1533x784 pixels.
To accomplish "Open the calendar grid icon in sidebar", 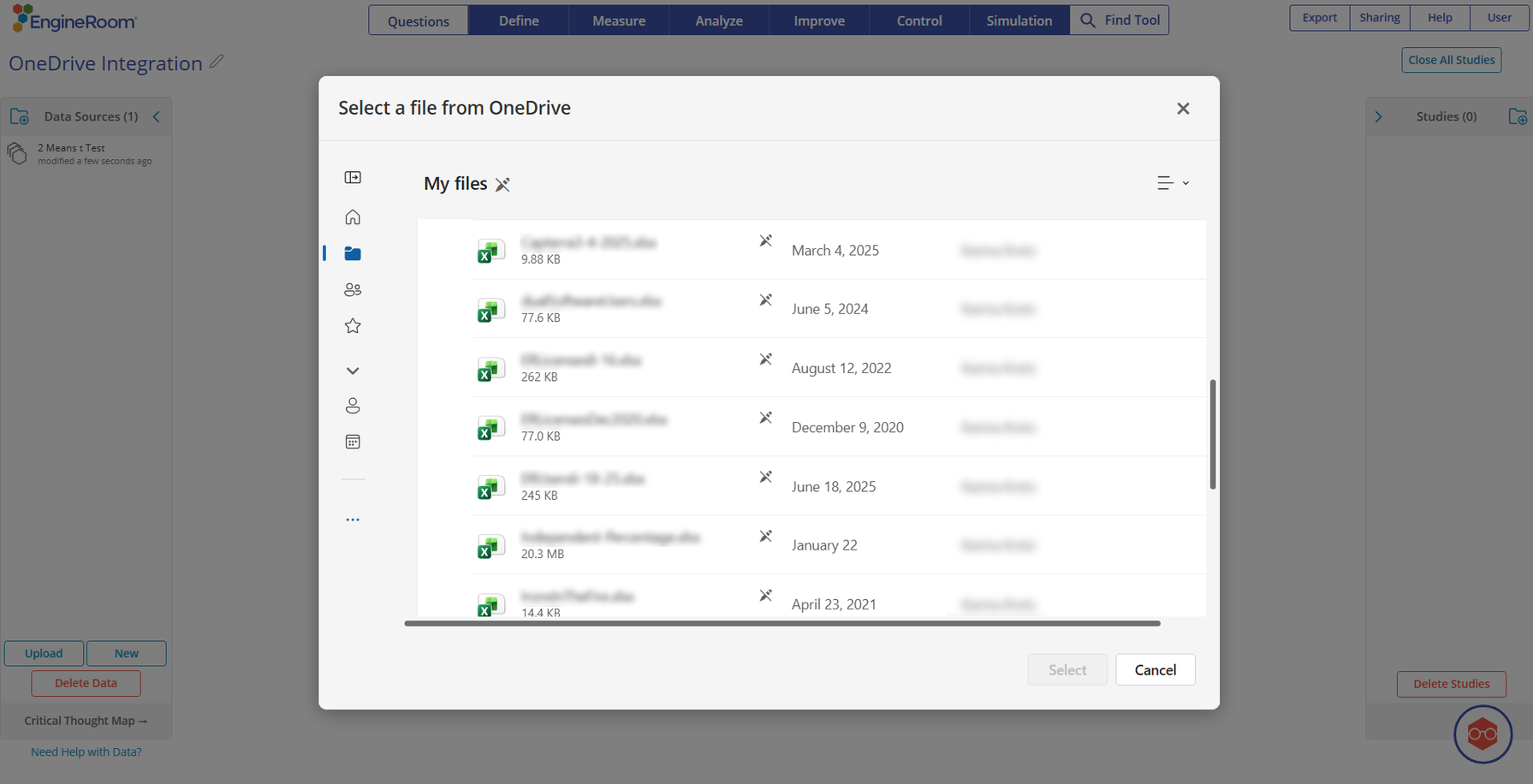I will tap(353, 442).
